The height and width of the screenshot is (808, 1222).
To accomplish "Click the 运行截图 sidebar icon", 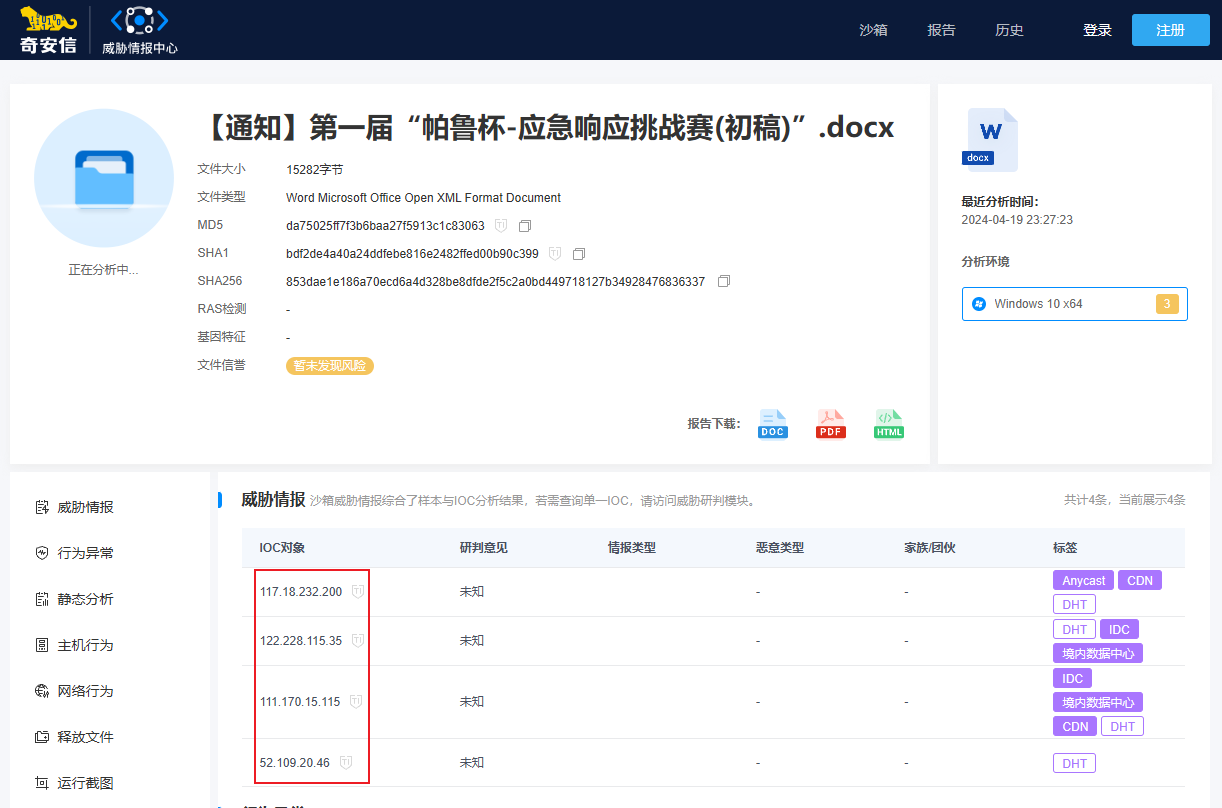I will click(x=42, y=783).
